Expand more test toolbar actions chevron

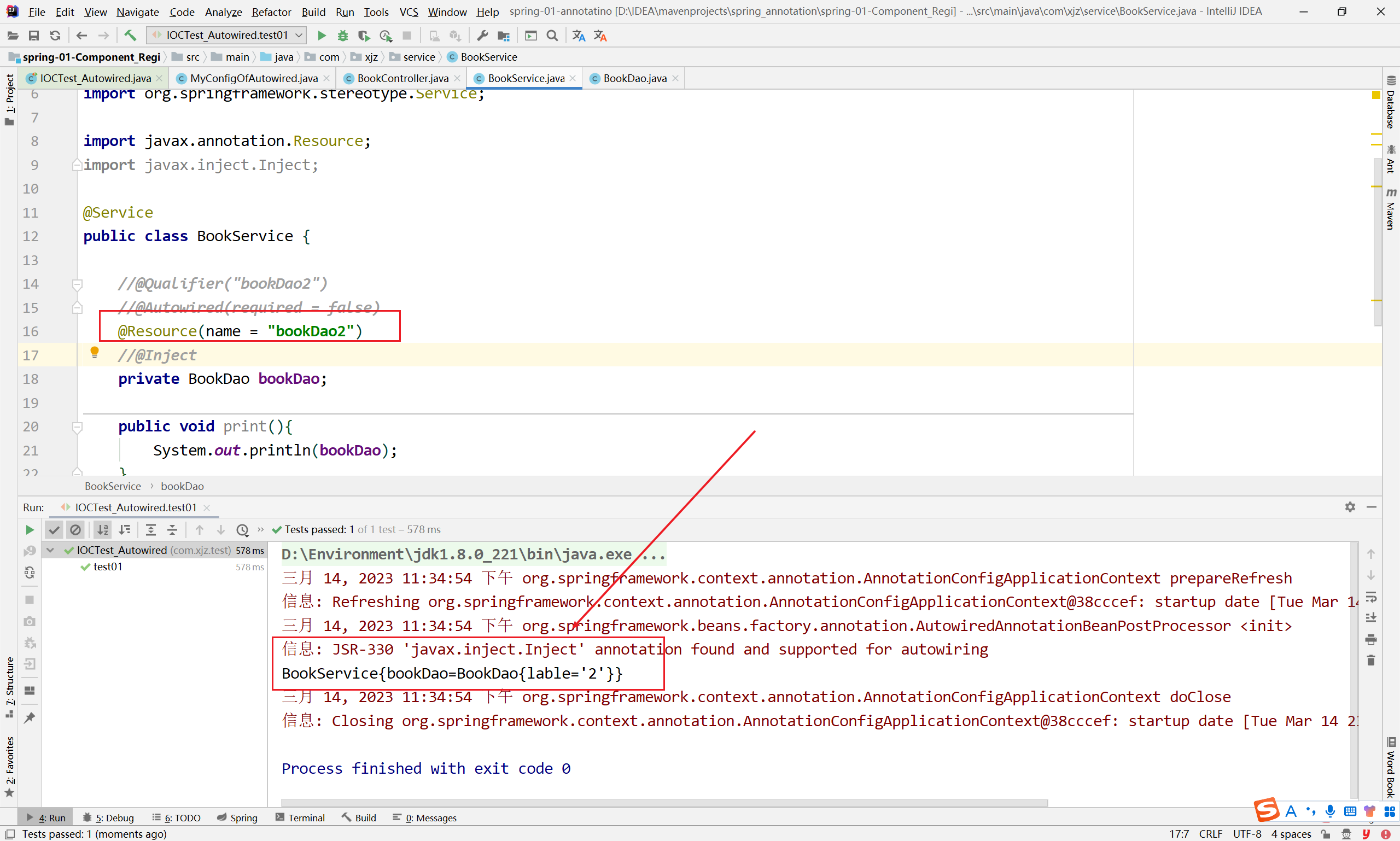coord(261,530)
